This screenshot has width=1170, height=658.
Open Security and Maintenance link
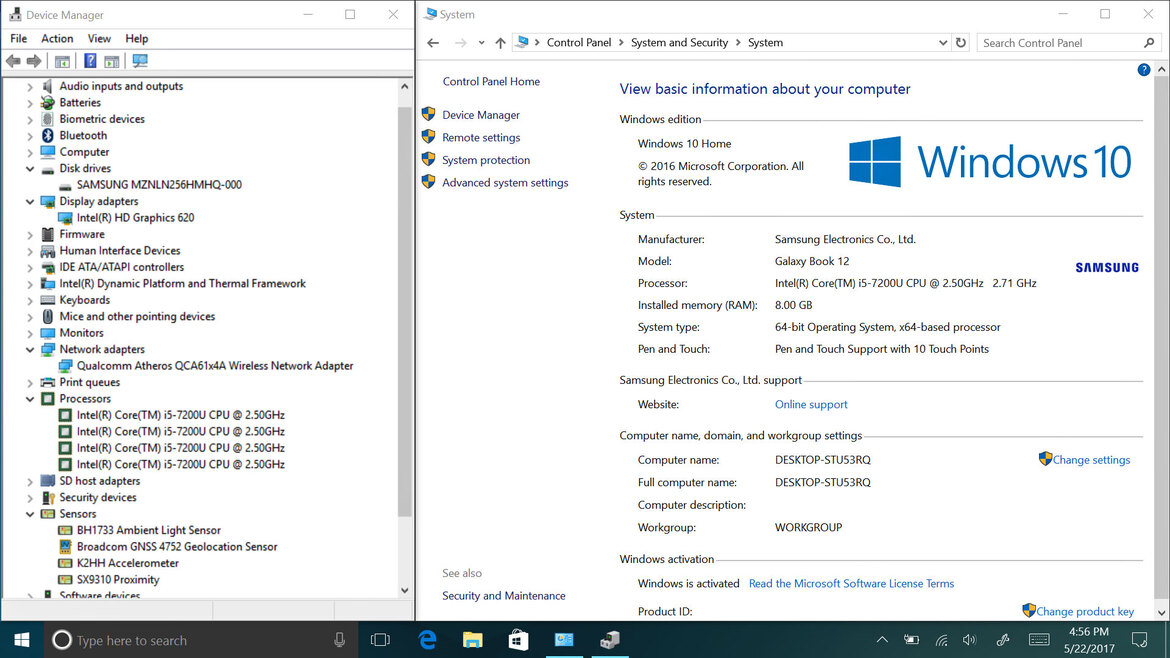(504, 595)
